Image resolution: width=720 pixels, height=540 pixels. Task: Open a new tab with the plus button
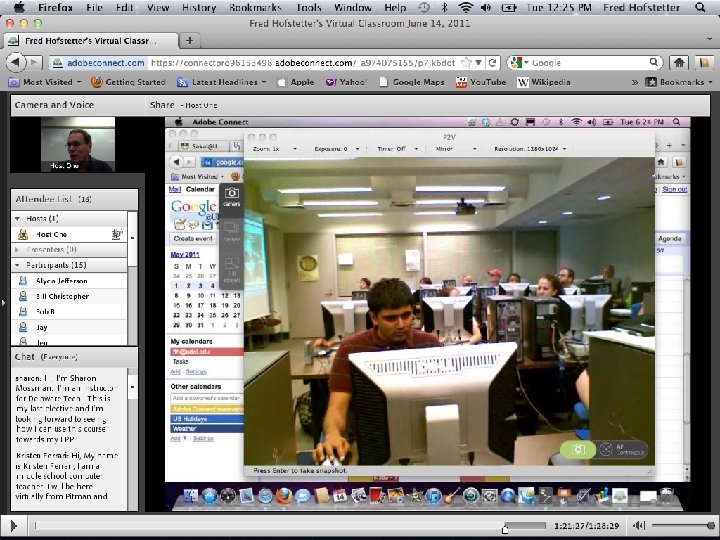[x=189, y=40]
